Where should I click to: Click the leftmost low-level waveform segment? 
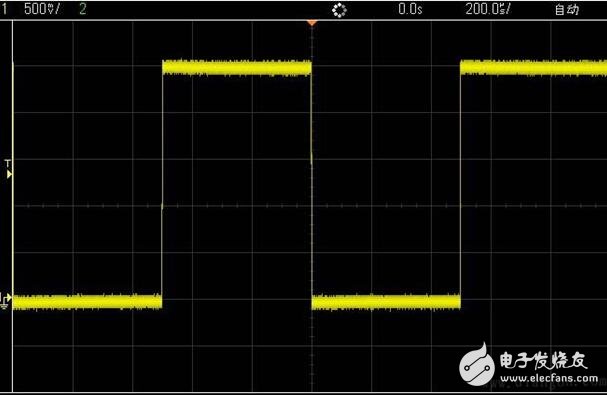point(87,302)
